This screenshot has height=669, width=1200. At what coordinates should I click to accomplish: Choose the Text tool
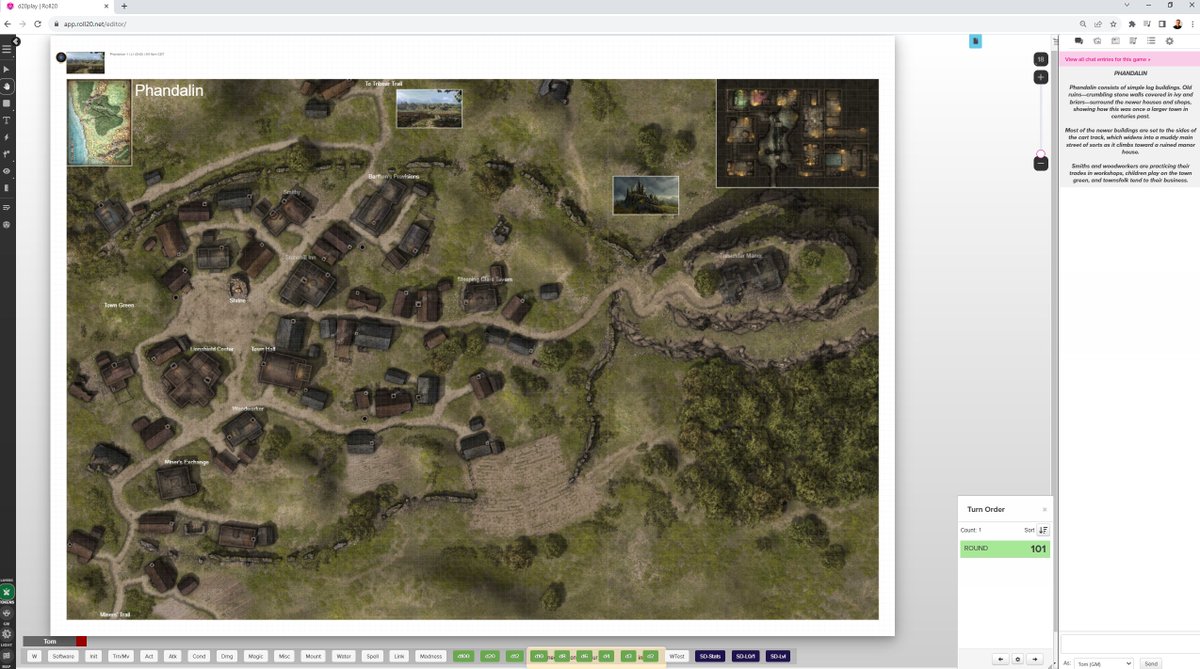pos(6,120)
